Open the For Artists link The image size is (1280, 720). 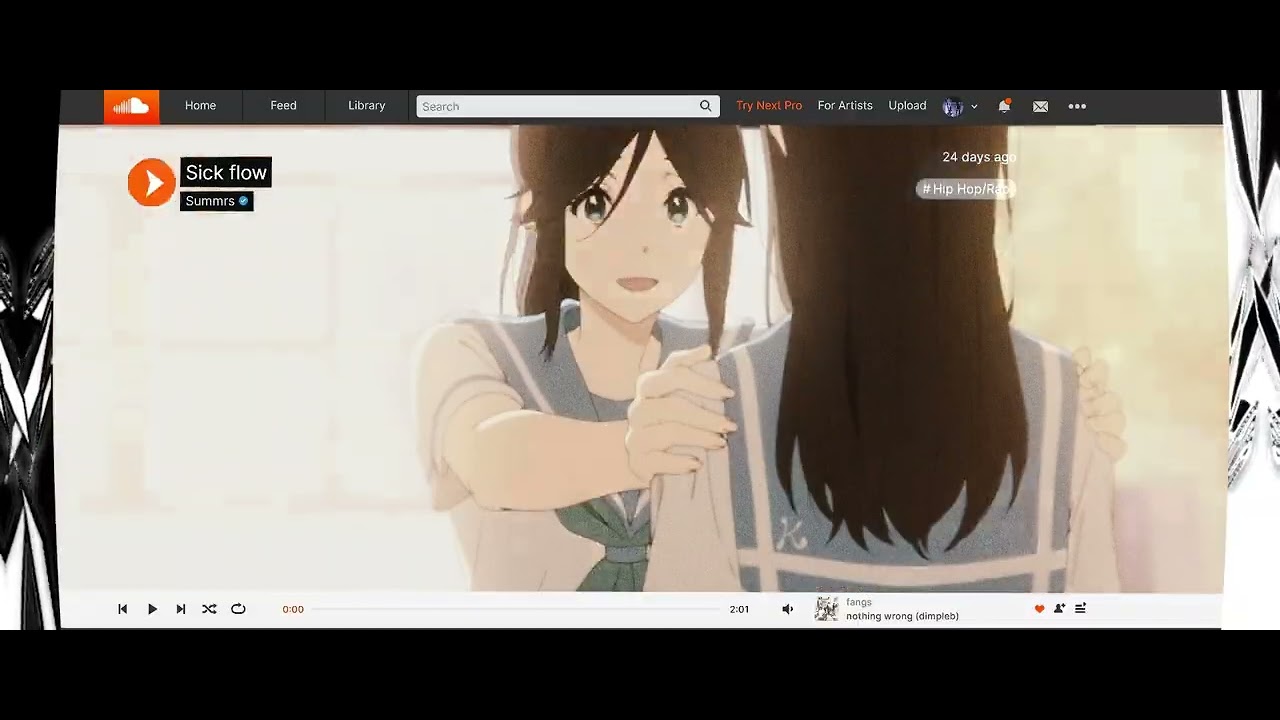pyautogui.click(x=845, y=106)
